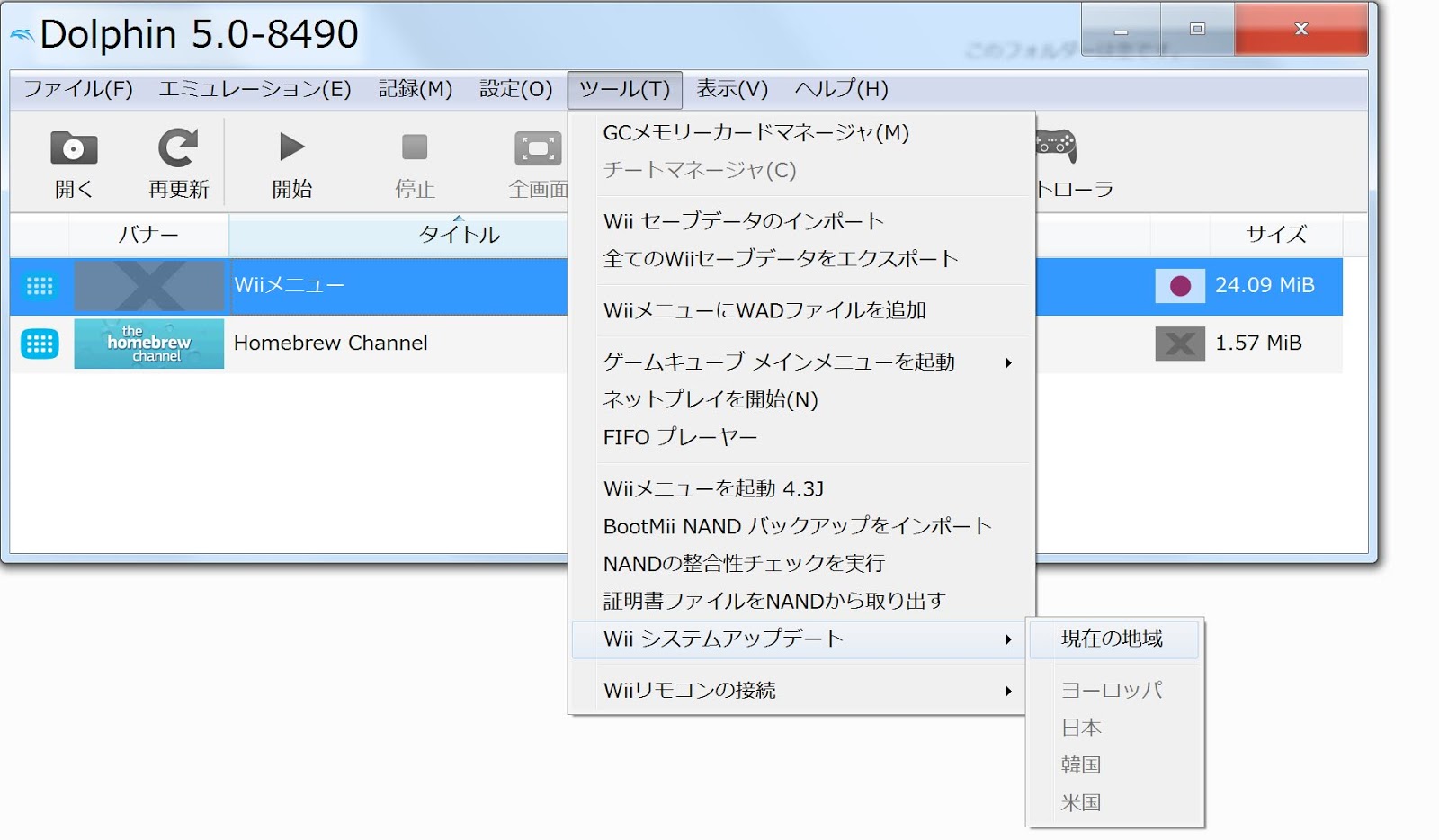Image resolution: width=1439 pixels, height=840 pixels.
Task: Choose WiiメニューにWADファイルを追加
Action: (x=801, y=310)
